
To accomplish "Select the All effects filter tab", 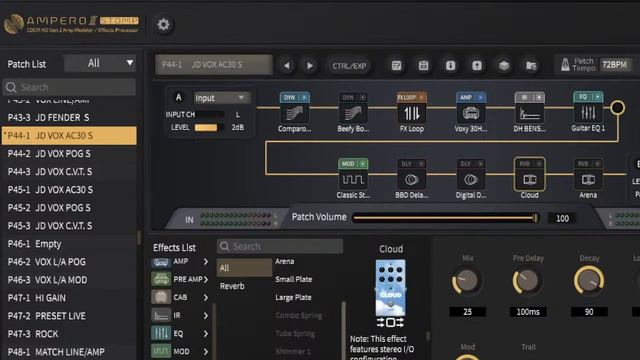I will point(244,268).
